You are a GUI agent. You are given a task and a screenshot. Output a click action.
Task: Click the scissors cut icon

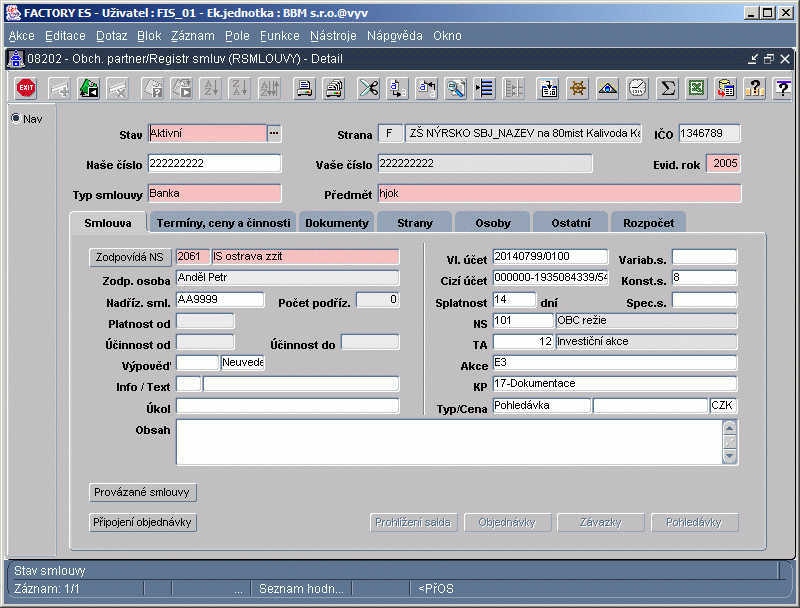[368, 88]
